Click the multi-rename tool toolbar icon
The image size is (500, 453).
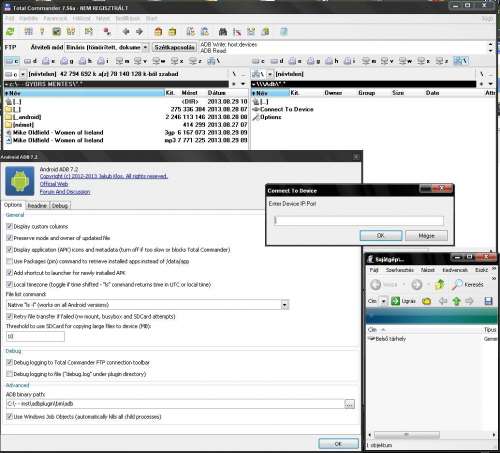[237, 32]
